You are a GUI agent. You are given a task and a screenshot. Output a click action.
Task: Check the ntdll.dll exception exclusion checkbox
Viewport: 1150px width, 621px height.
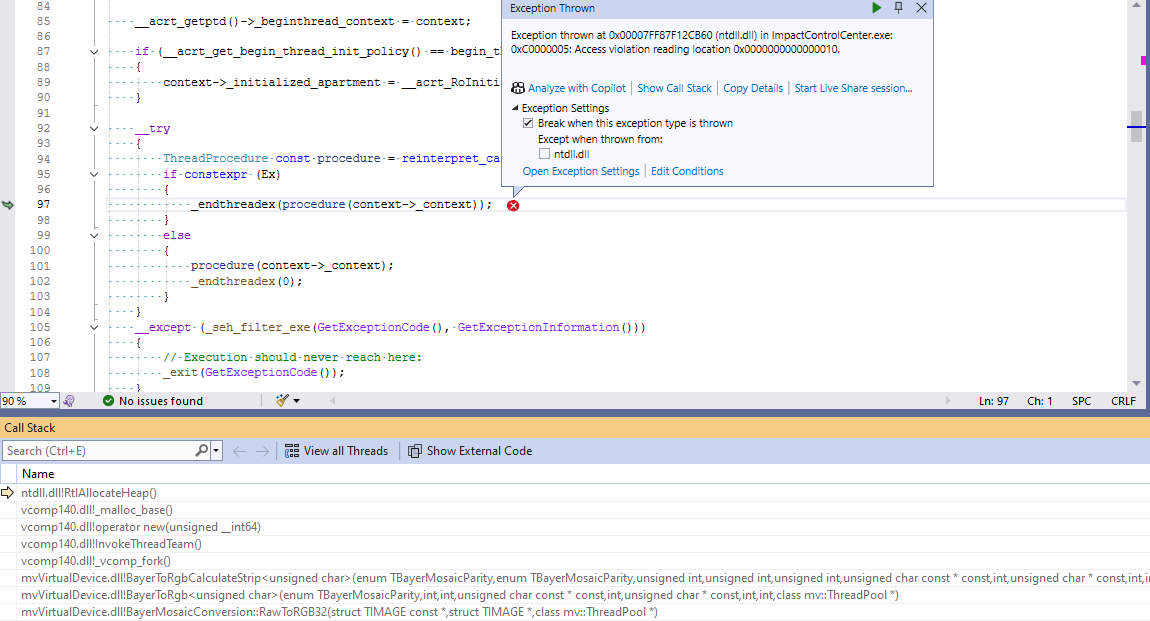click(x=544, y=154)
